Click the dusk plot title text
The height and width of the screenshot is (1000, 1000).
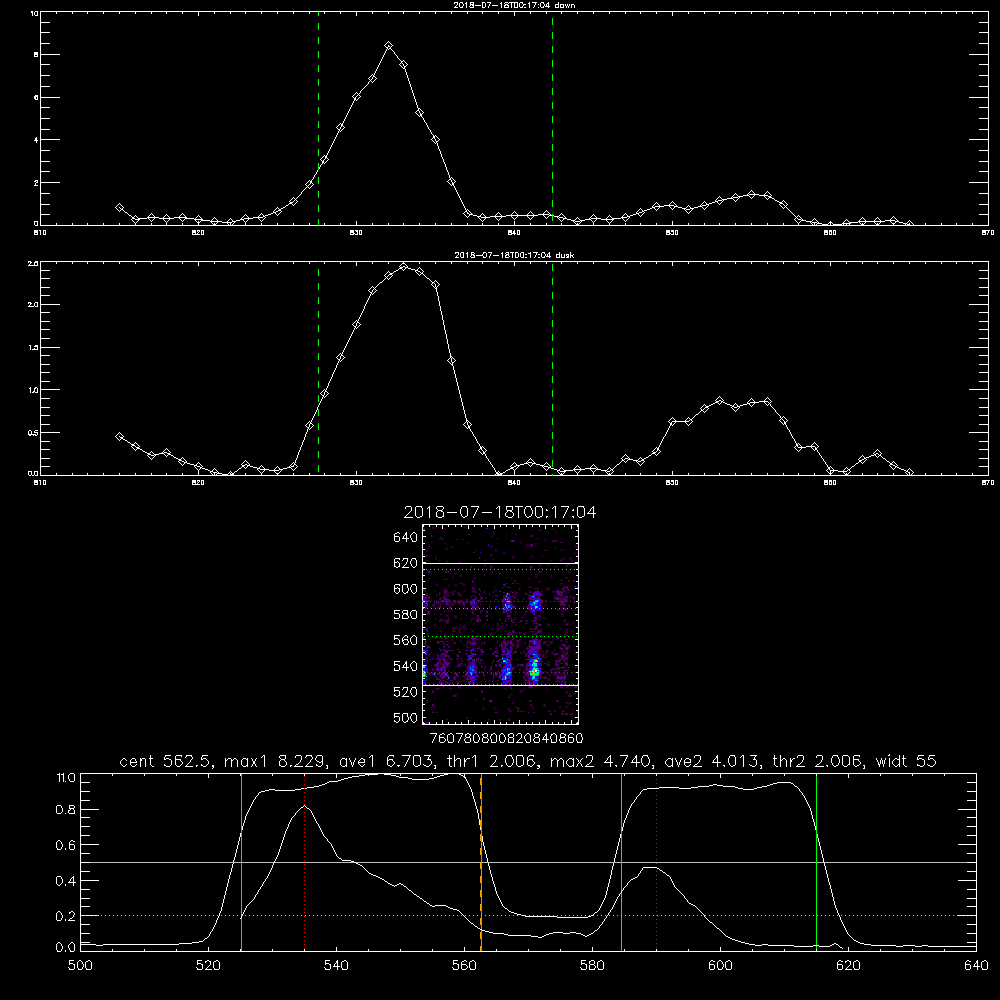[514, 255]
